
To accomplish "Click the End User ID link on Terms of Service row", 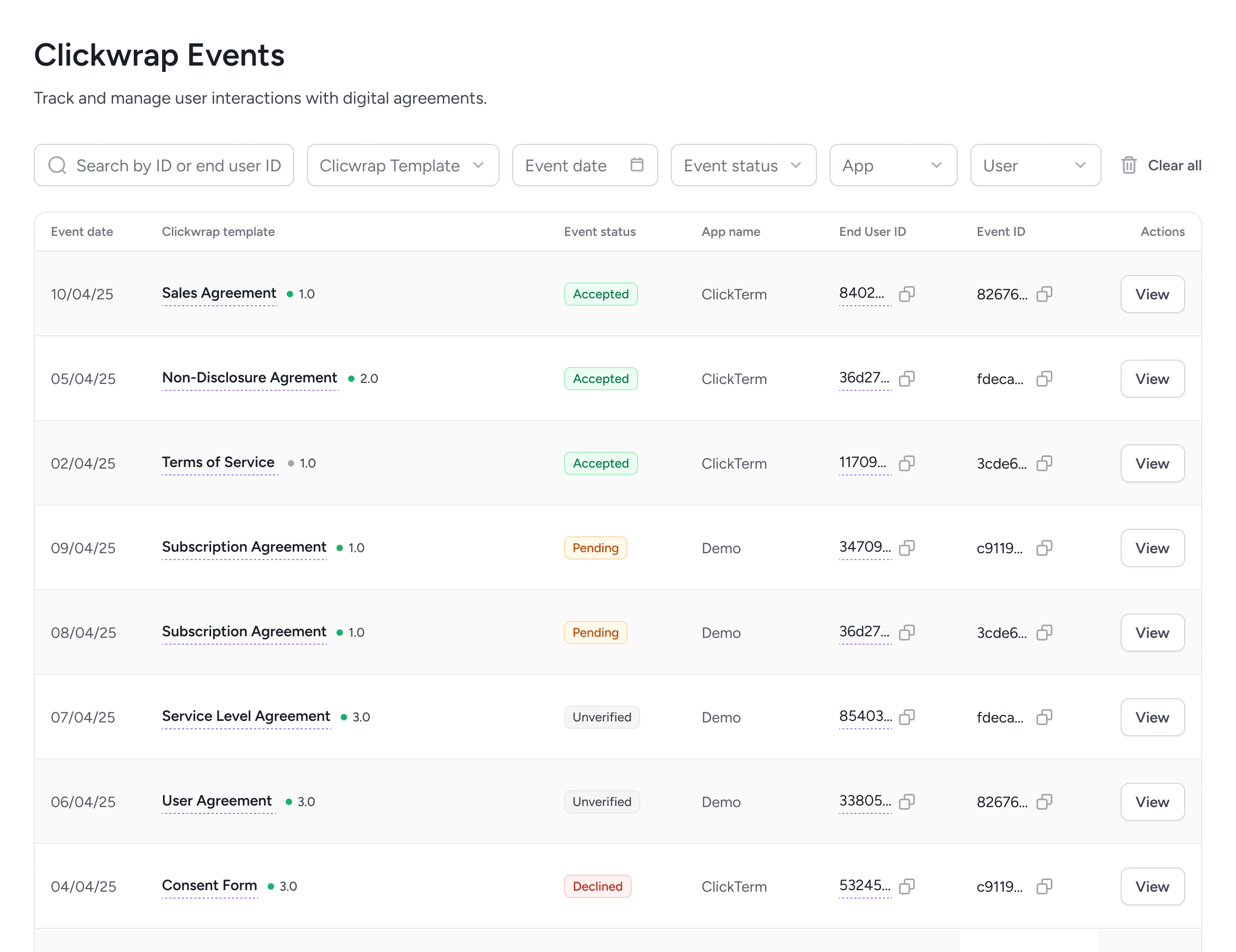I will pyautogui.click(x=863, y=462).
